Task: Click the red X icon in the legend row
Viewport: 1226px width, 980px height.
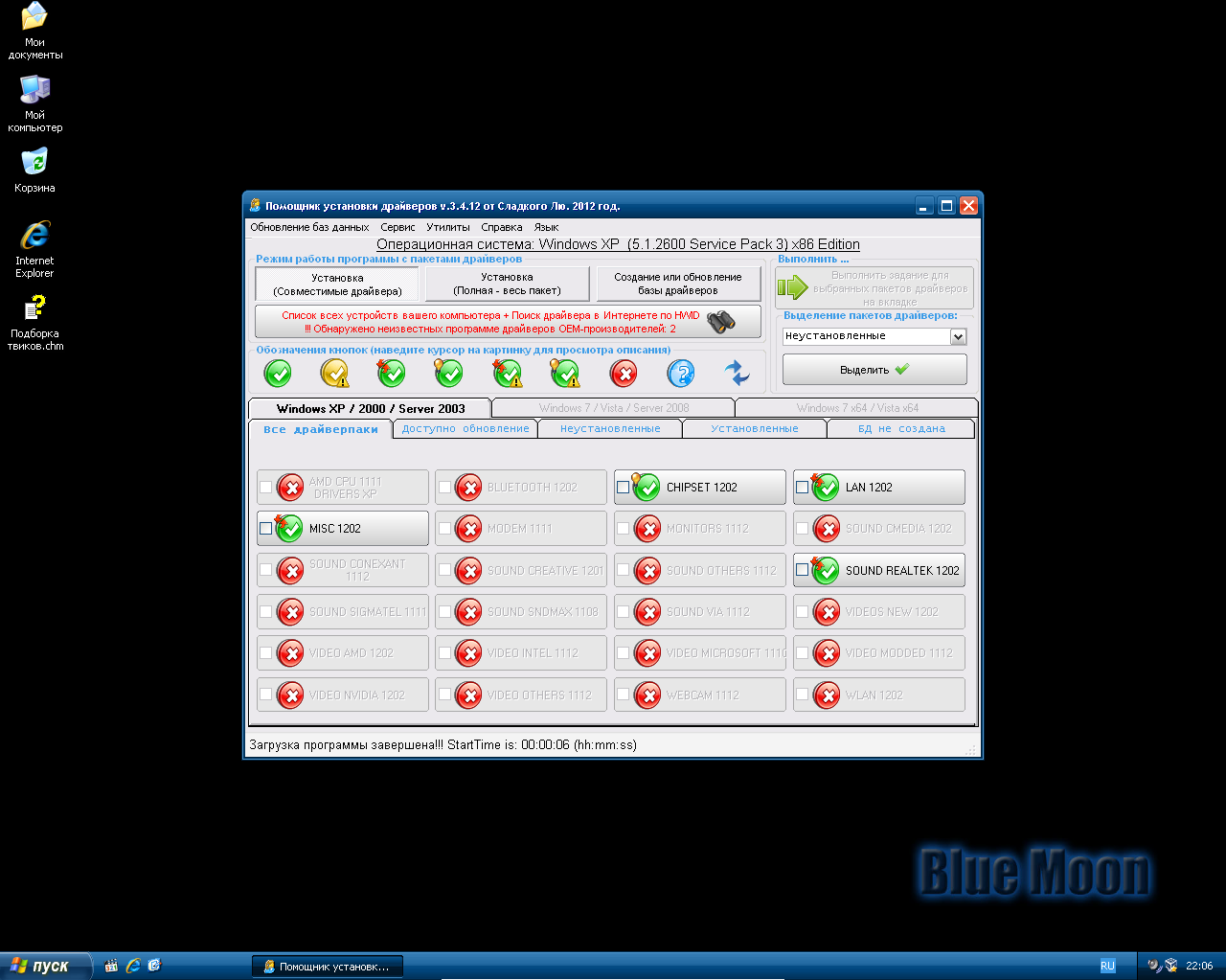Action: (624, 373)
